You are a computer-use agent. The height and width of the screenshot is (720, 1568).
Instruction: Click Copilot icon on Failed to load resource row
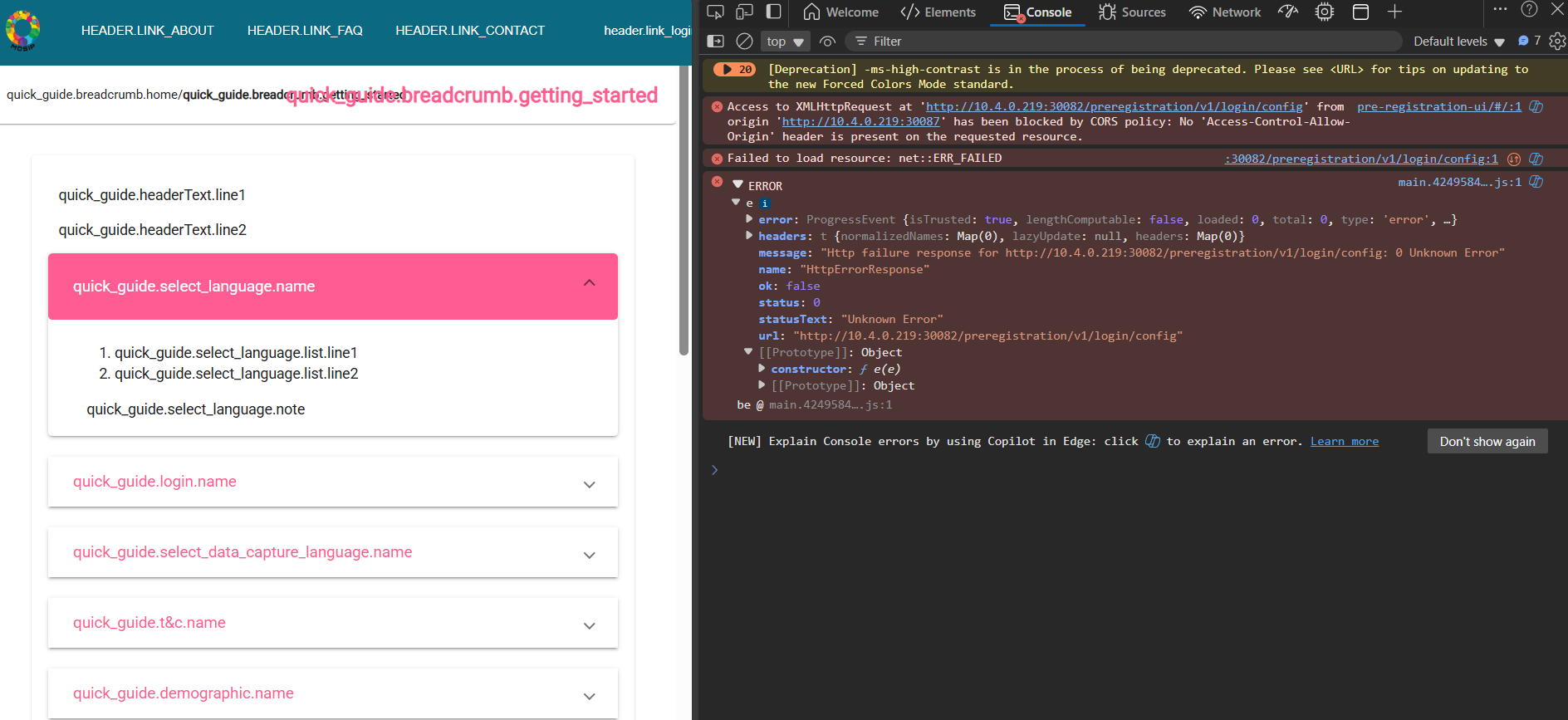[x=1536, y=159]
